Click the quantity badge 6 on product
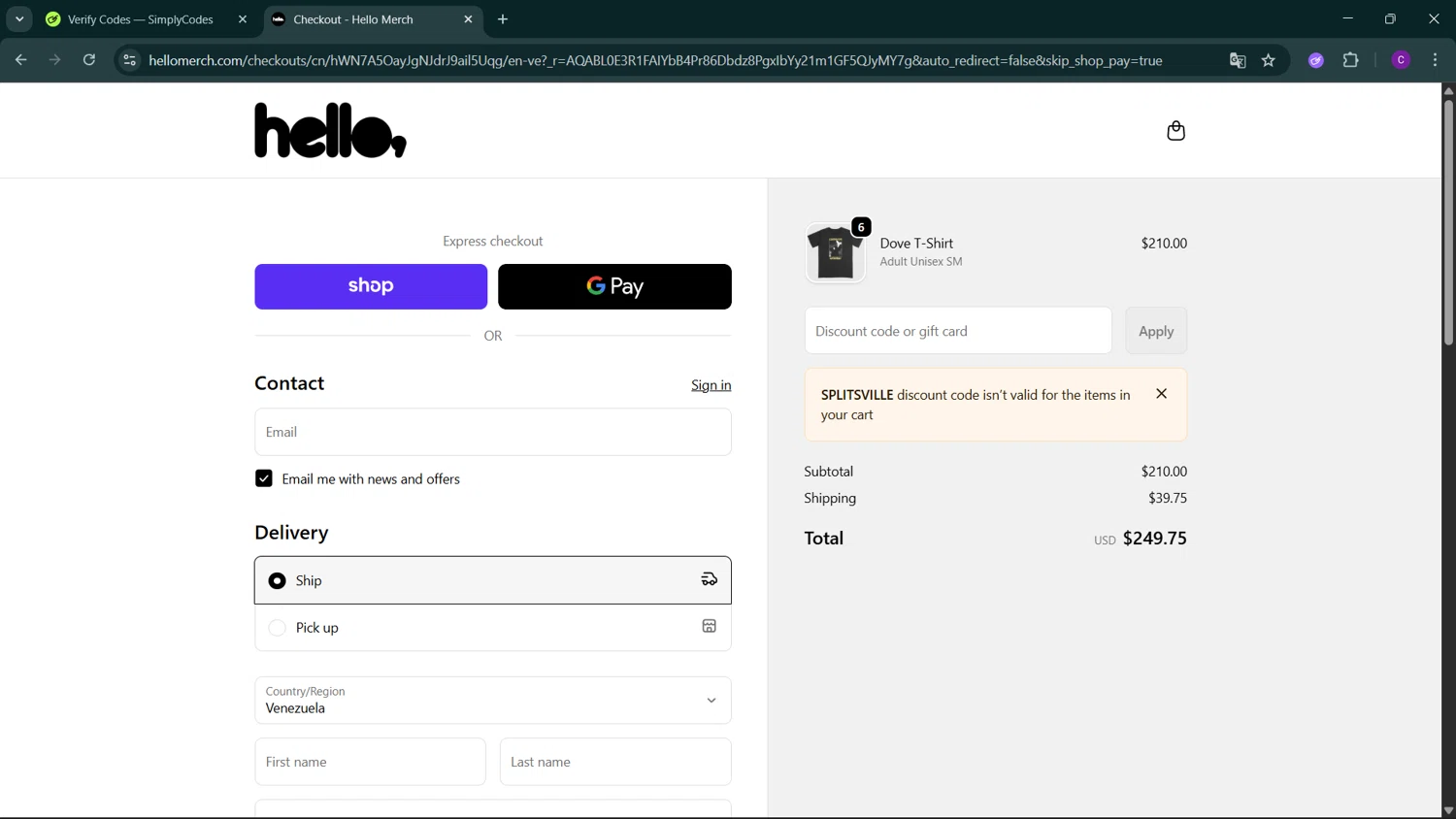The image size is (1456, 819). click(861, 227)
